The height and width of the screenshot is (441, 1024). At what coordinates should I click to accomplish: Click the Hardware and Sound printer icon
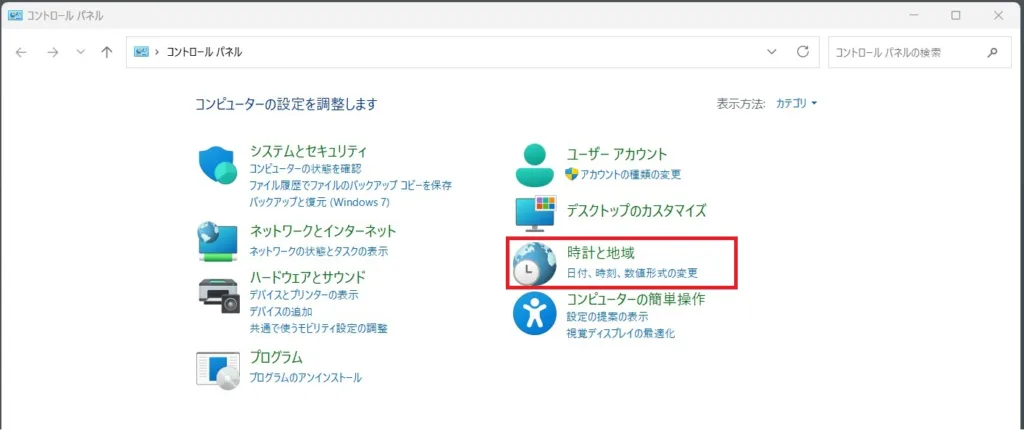tap(218, 291)
